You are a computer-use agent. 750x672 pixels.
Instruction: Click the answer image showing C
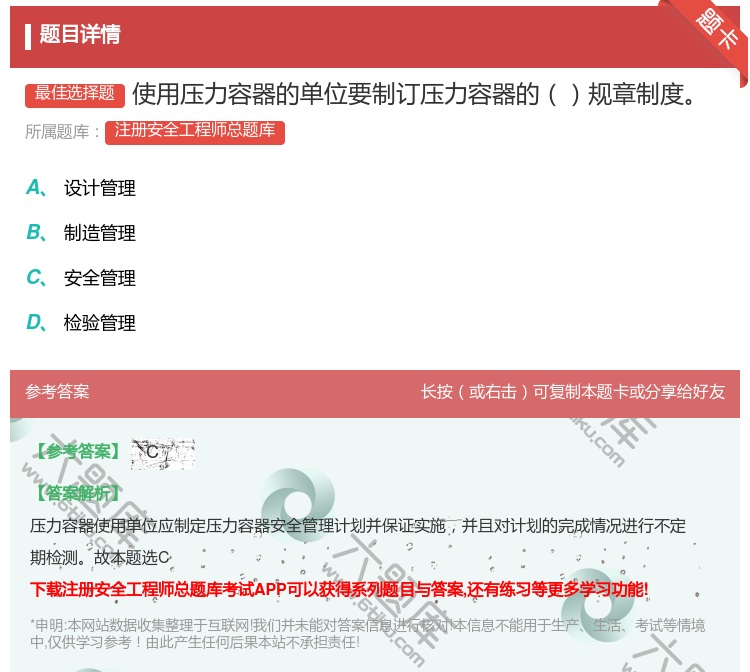(163, 453)
